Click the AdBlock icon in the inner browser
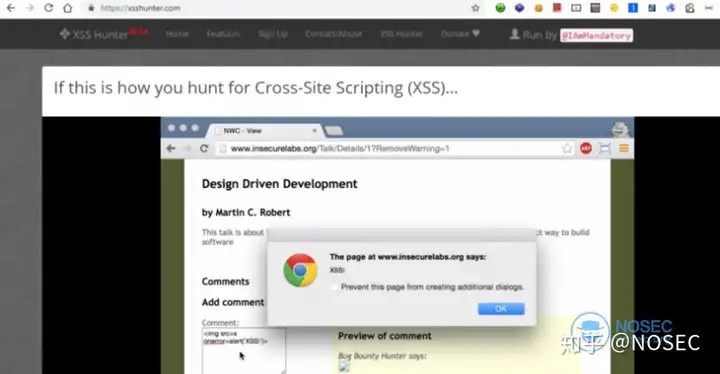The height and width of the screenshot is (374, 720). point(585,148)
